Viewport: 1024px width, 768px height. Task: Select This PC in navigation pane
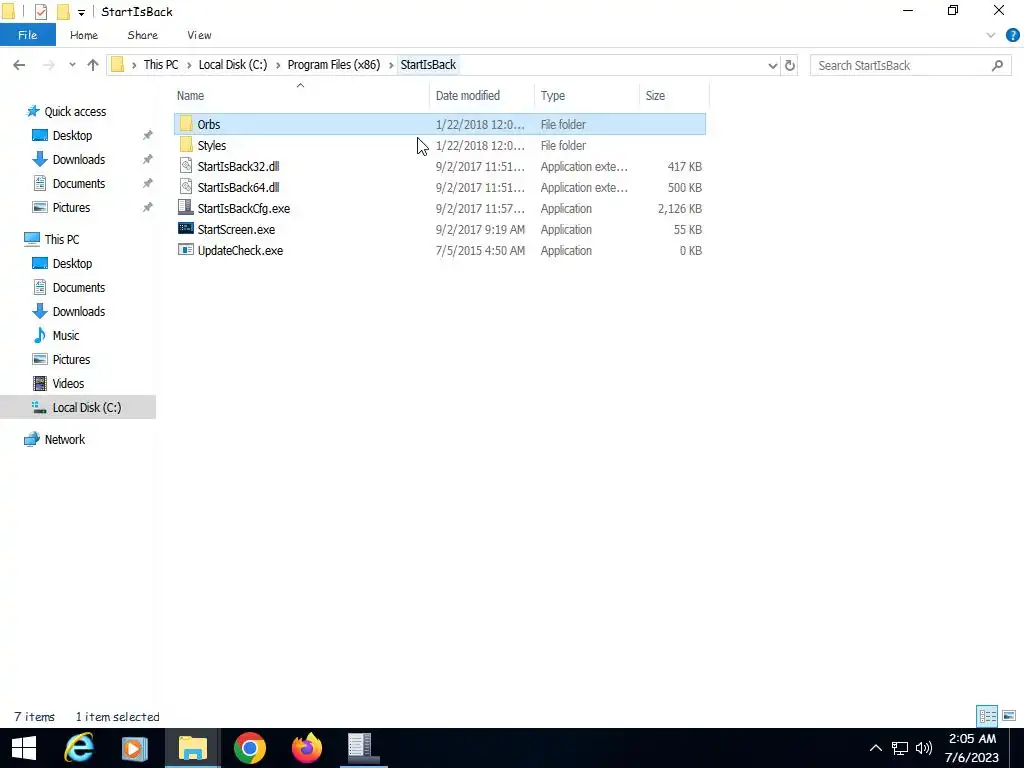62,240
